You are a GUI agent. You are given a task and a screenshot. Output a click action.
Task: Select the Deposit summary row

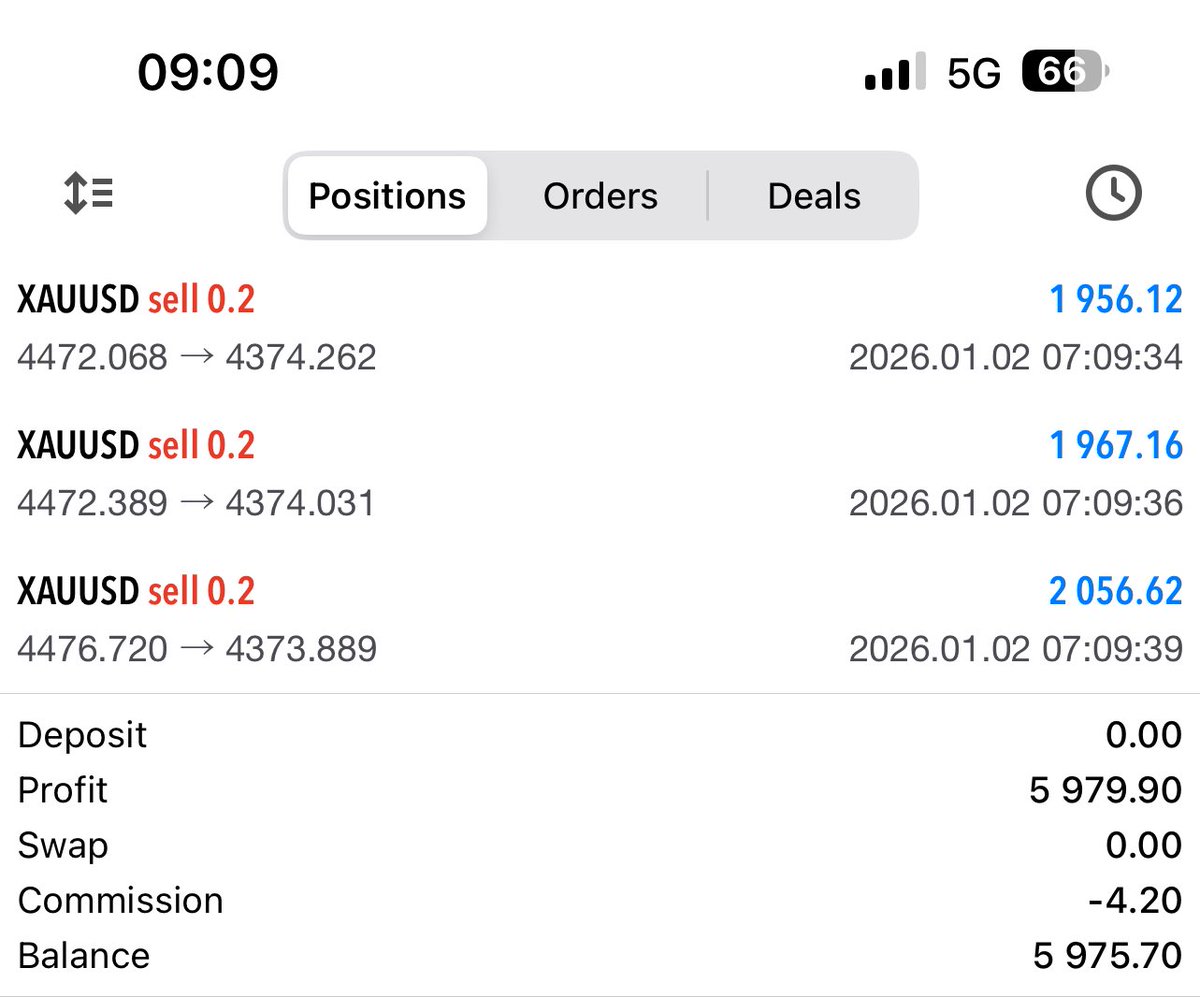tap(600, 735)
